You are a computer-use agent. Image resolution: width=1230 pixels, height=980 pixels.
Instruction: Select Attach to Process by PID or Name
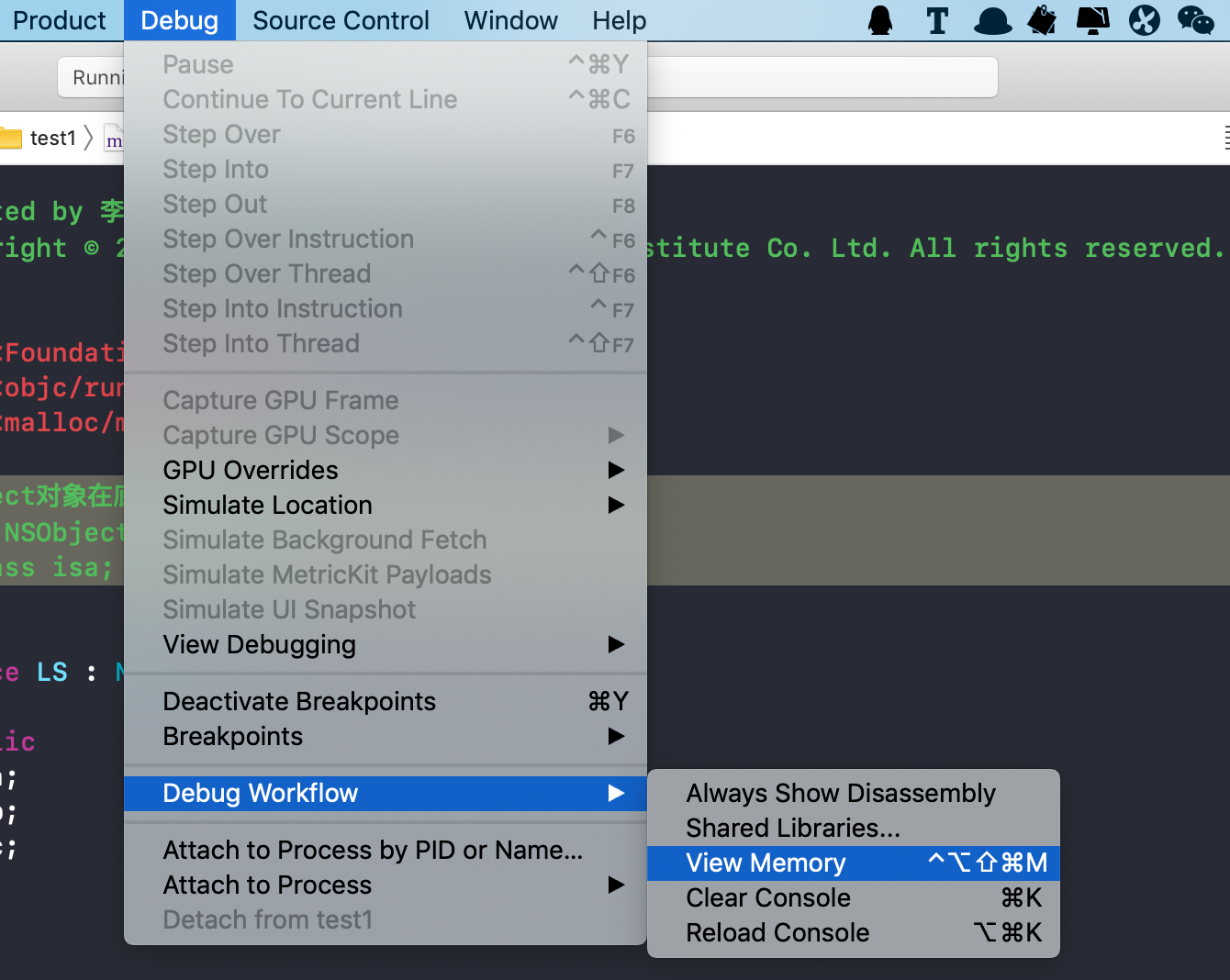click(x=386, y=850)
